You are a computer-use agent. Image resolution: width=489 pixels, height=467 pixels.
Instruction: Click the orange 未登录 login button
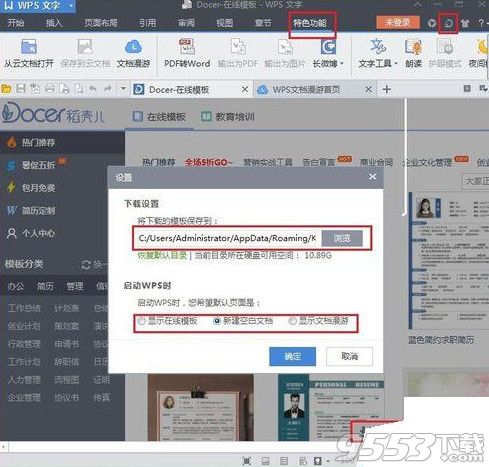coord(397,23)
